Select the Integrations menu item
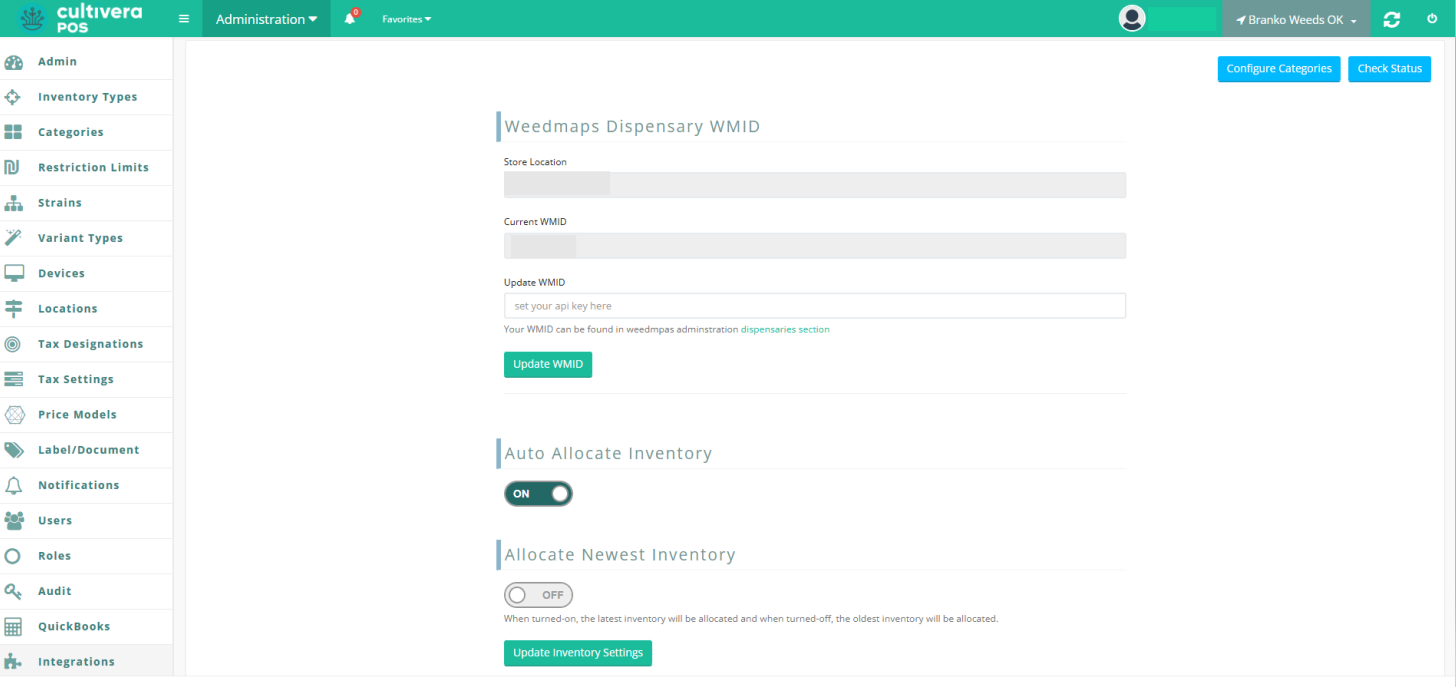This screenshot has height=687, width=1456. click(x=76, y=662)
